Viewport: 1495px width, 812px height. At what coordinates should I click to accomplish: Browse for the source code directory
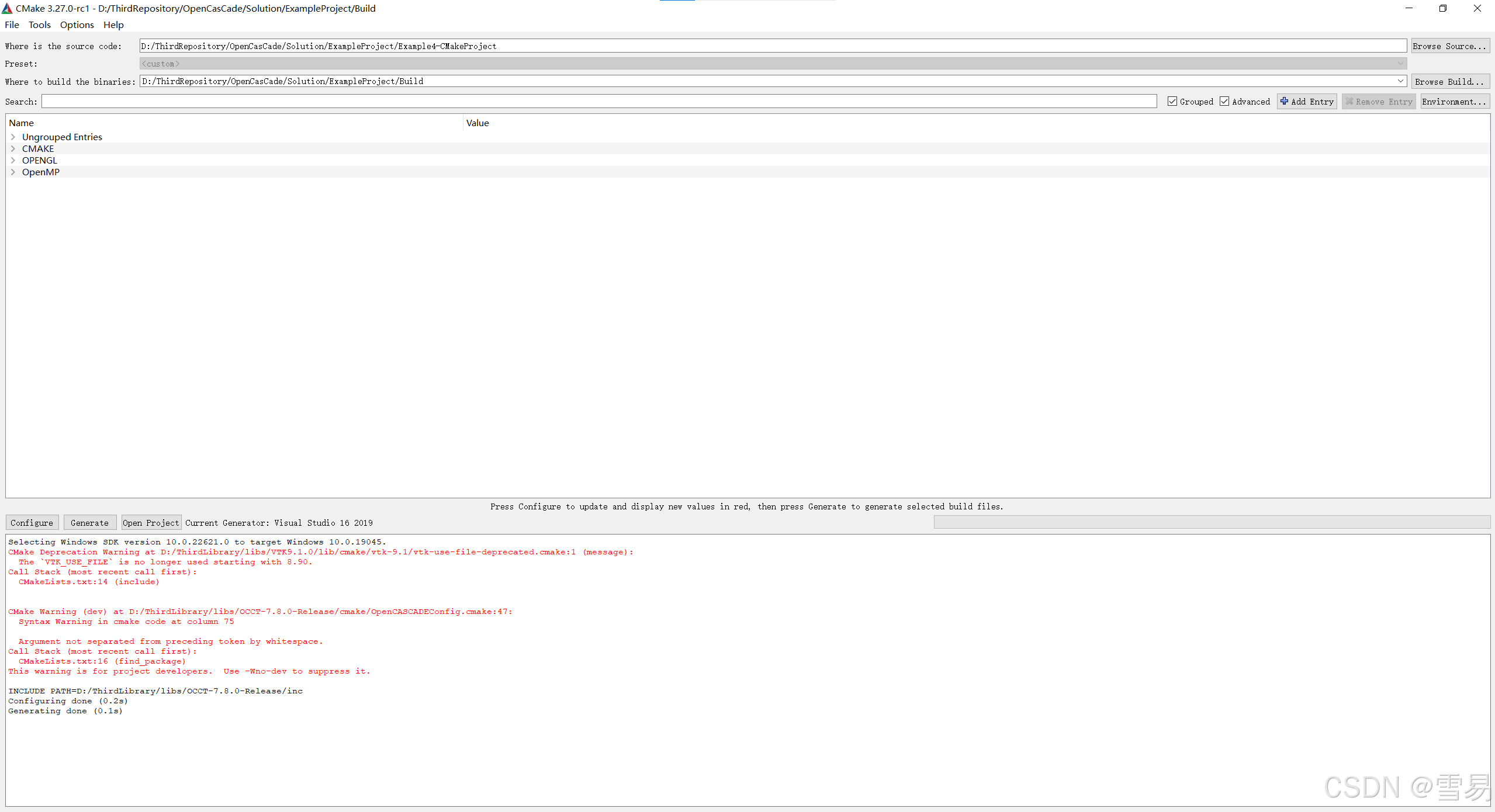[1450, 46]
